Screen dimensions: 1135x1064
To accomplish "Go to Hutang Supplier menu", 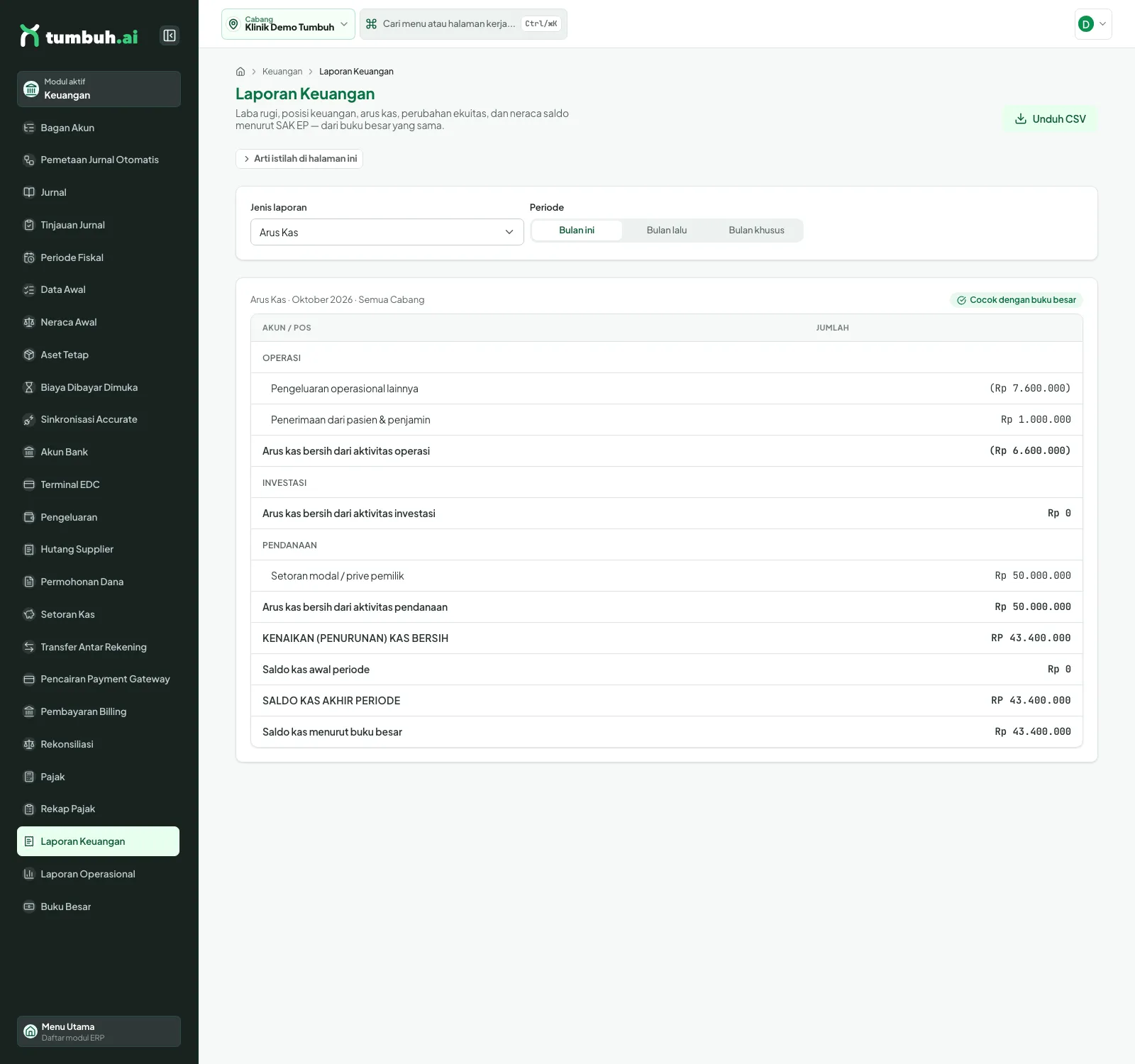I will coord(99,549).
